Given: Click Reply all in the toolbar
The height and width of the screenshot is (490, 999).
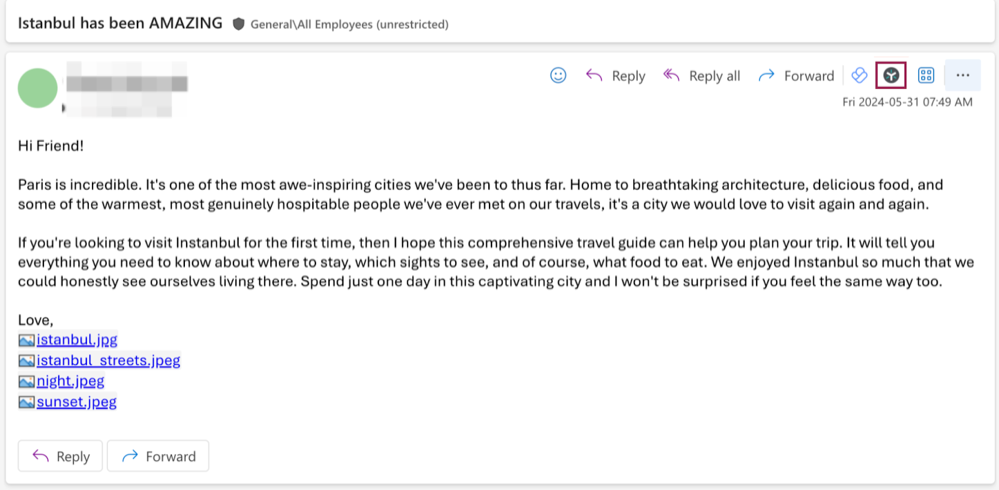Looking at the screenshot, I should tap(702, 76).
